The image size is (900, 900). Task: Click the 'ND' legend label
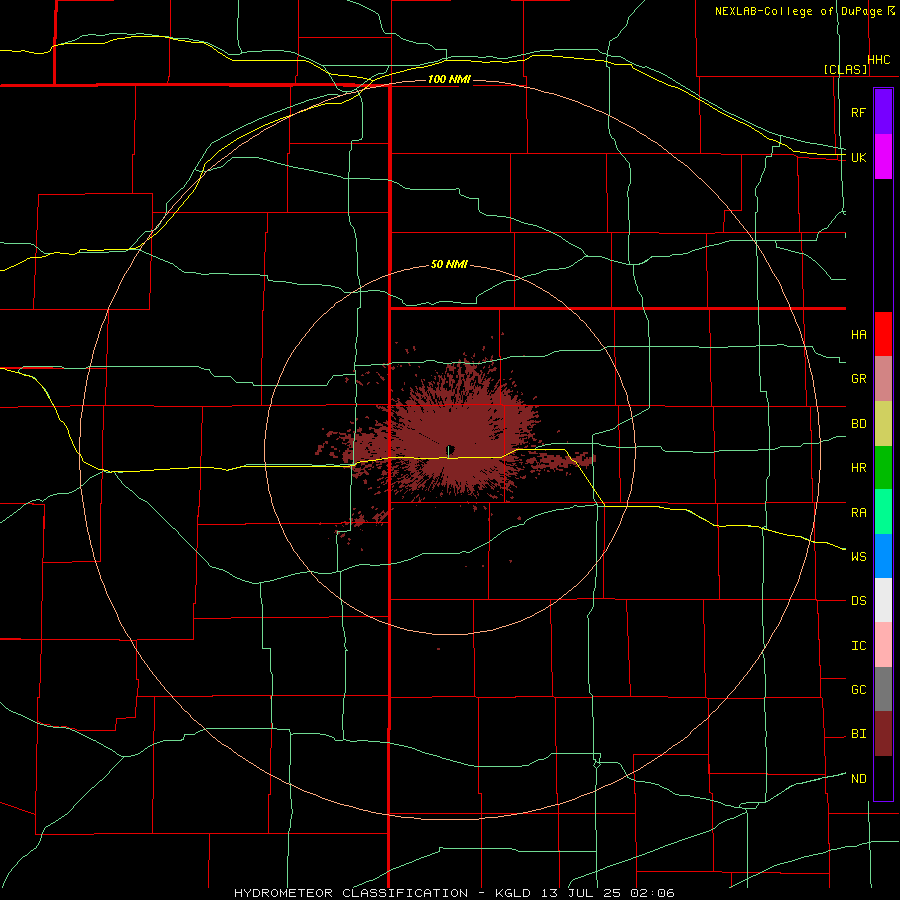pos(859,778)
